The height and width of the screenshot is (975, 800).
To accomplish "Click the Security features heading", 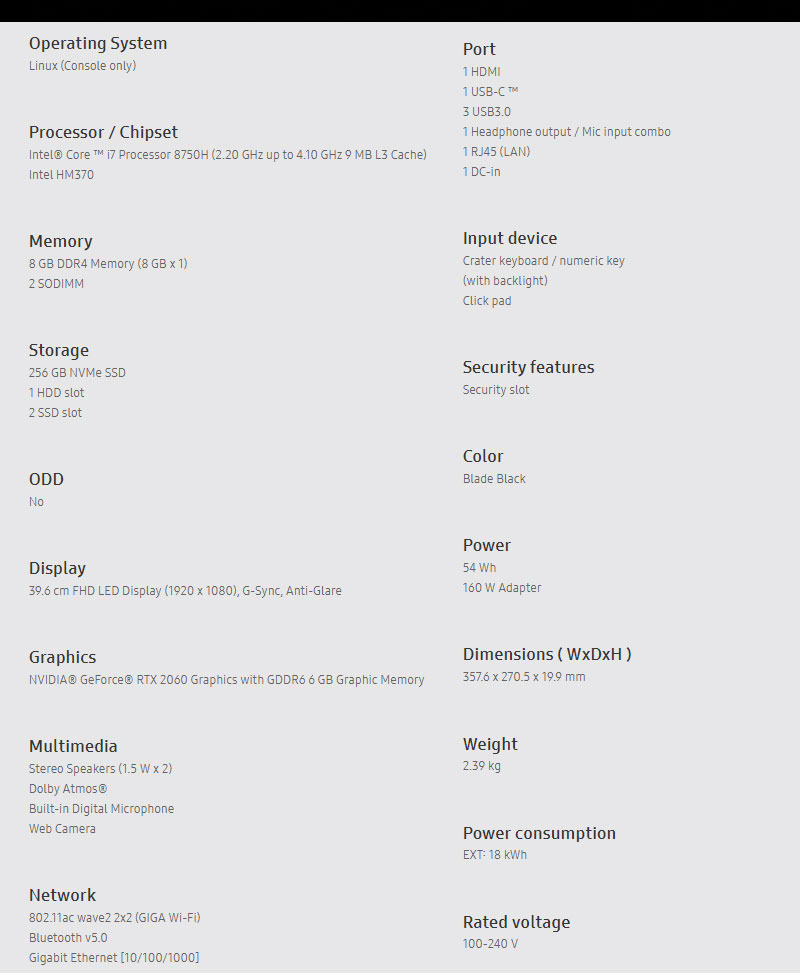I will (x=528, y=367).
